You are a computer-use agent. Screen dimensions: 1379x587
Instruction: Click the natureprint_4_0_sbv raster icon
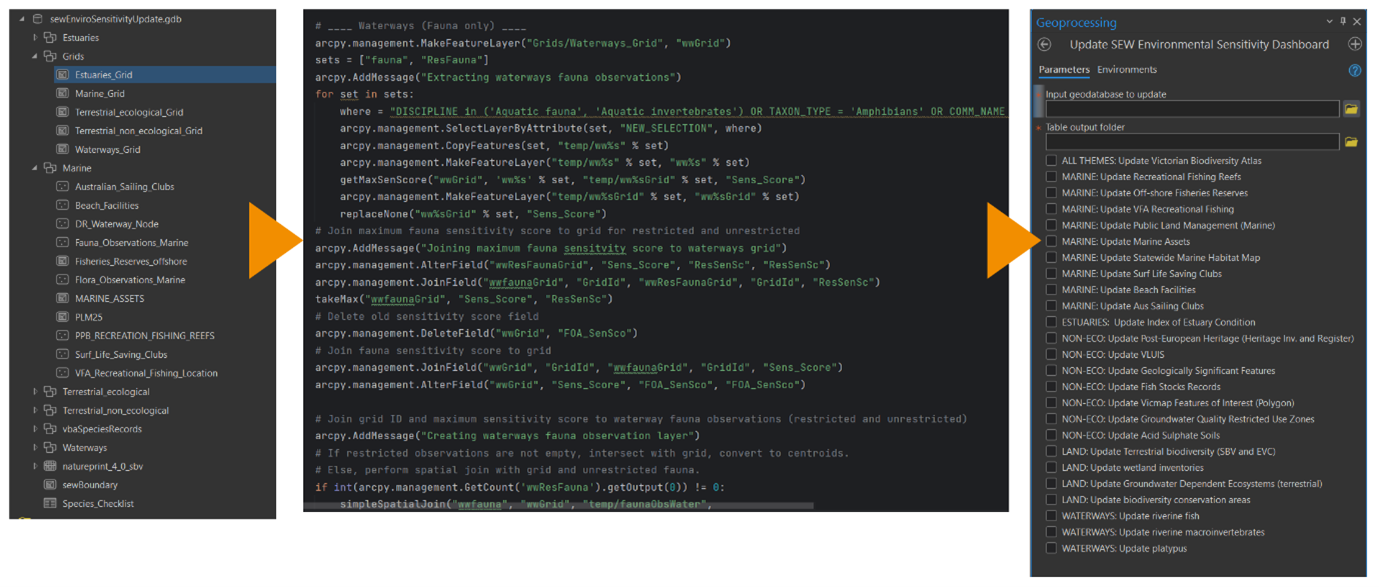point(50,466)
